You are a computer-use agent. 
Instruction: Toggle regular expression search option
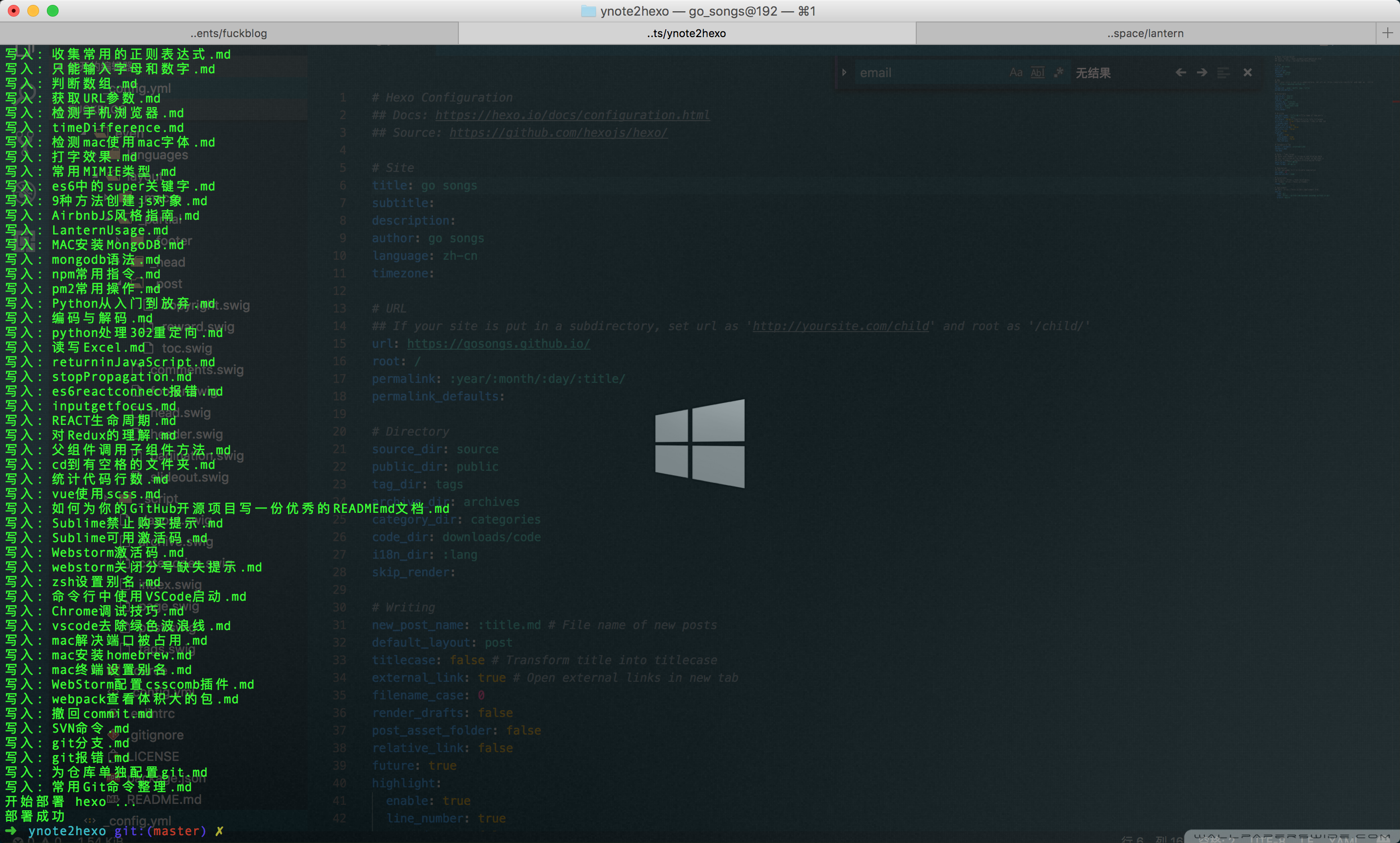(x=1059, y=73)
